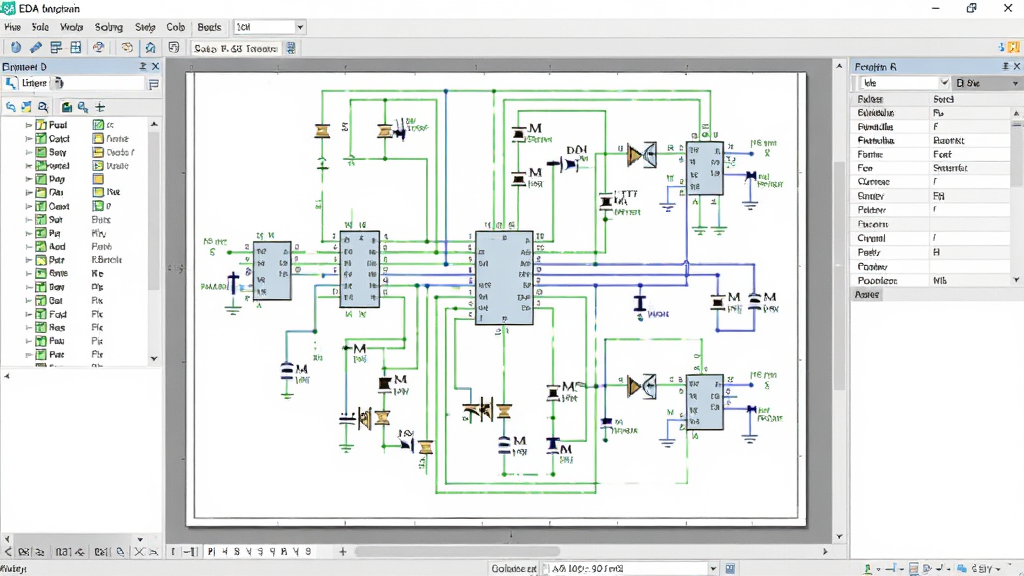Click the list-lines icon in the main toolbar

coord(56,47)
